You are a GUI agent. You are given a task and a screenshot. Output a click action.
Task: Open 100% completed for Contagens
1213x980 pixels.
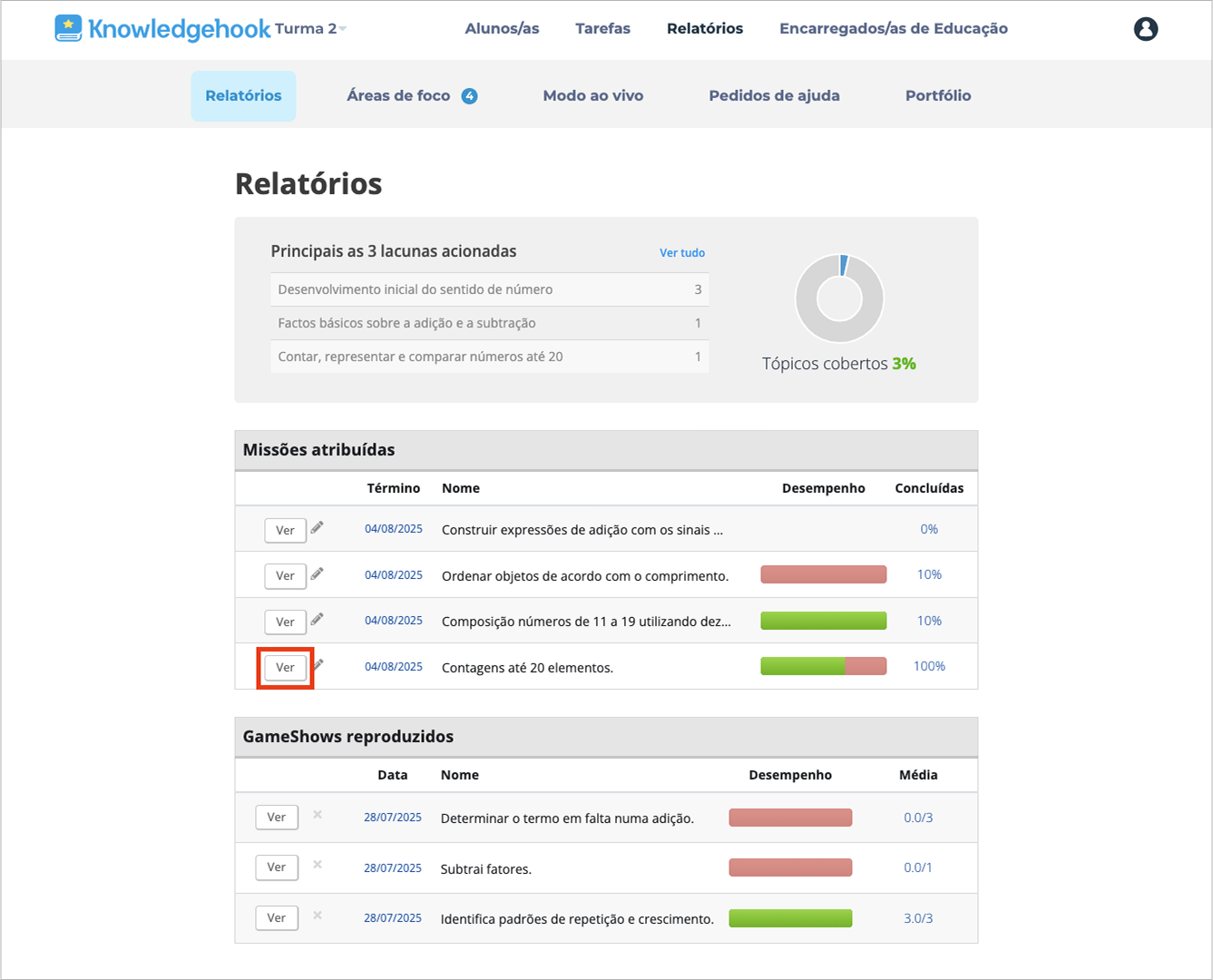pyautogui.click(x=929, y=666)
